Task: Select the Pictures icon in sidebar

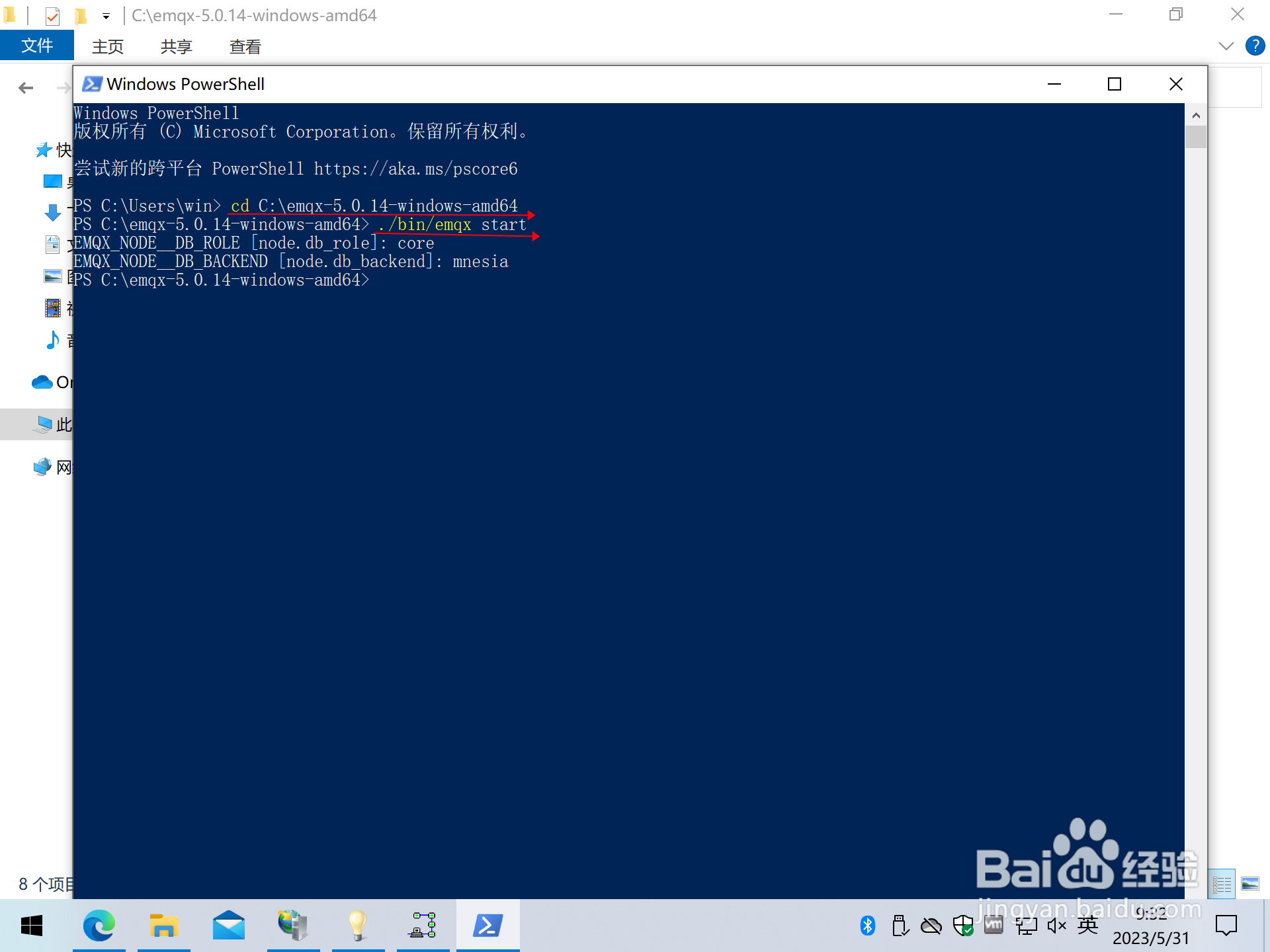Action: 52,276
